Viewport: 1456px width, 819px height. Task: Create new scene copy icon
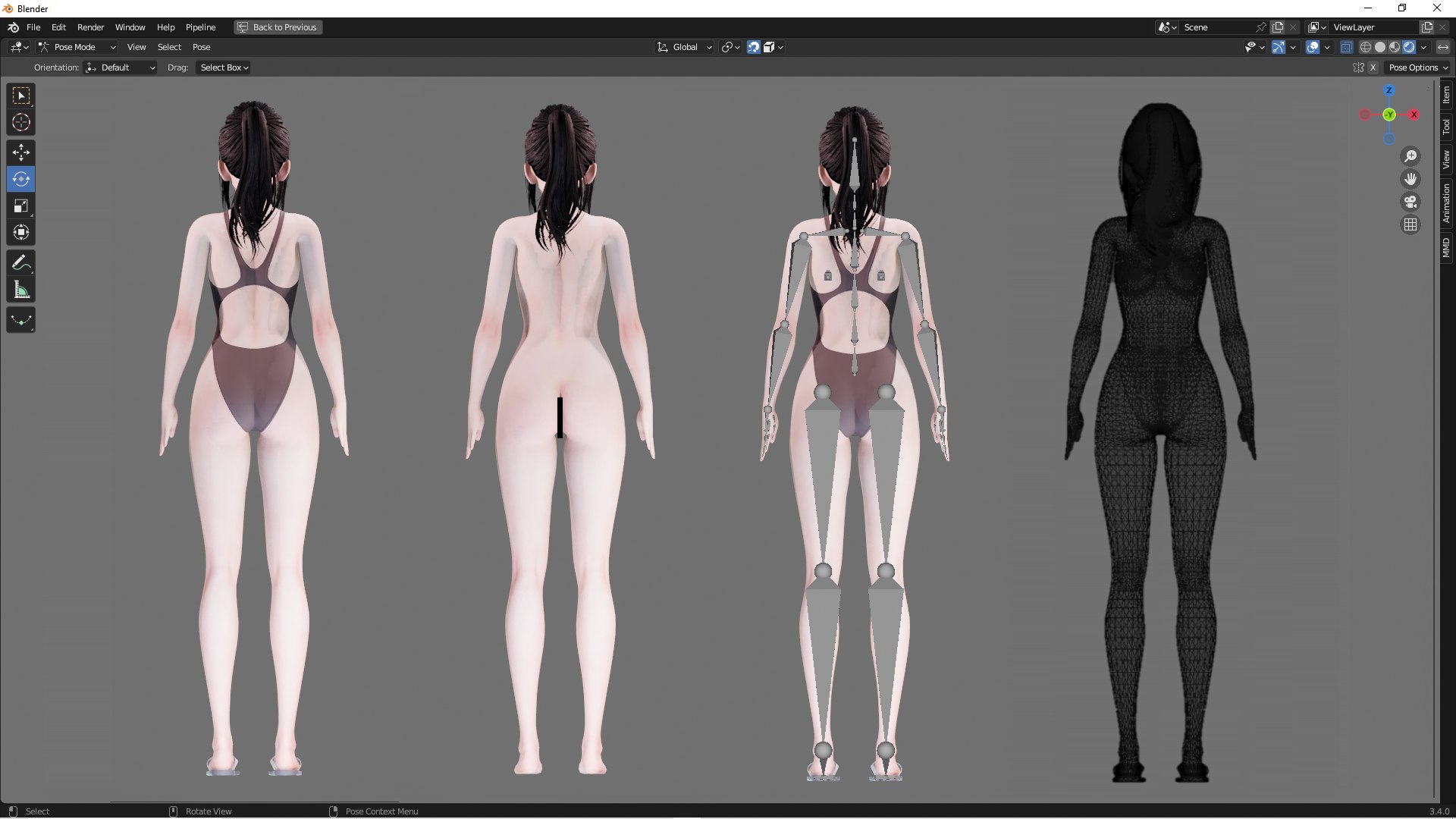click(x=1278, y=27)
